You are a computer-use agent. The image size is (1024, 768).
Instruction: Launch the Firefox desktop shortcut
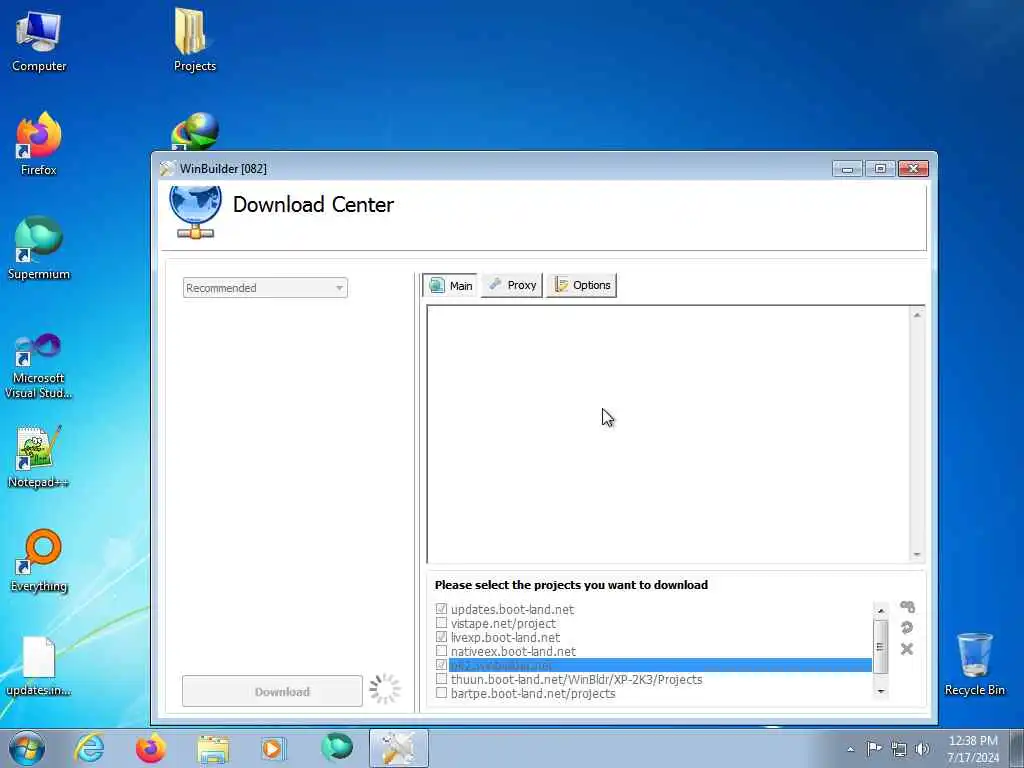[39, 144]
